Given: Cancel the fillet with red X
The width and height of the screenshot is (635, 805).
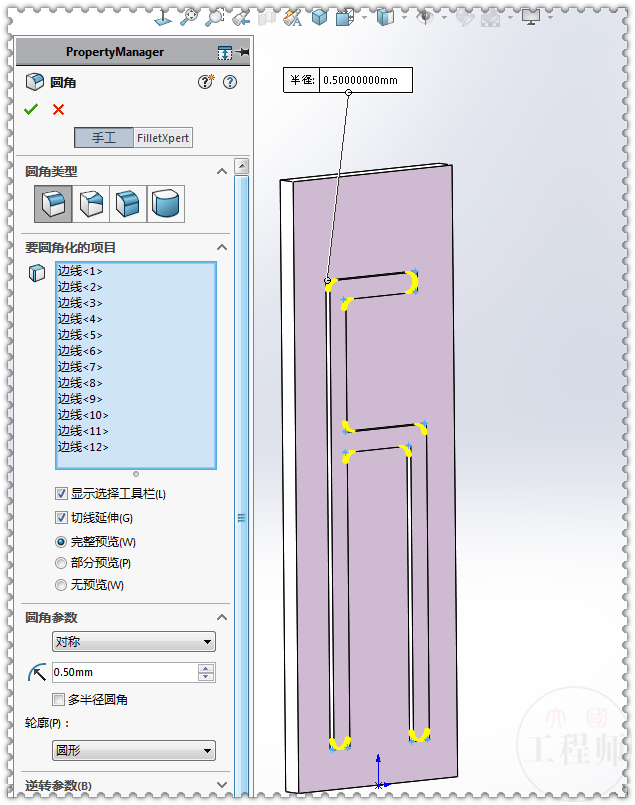Looking at the screenshot, I should (x=59, y=109).
